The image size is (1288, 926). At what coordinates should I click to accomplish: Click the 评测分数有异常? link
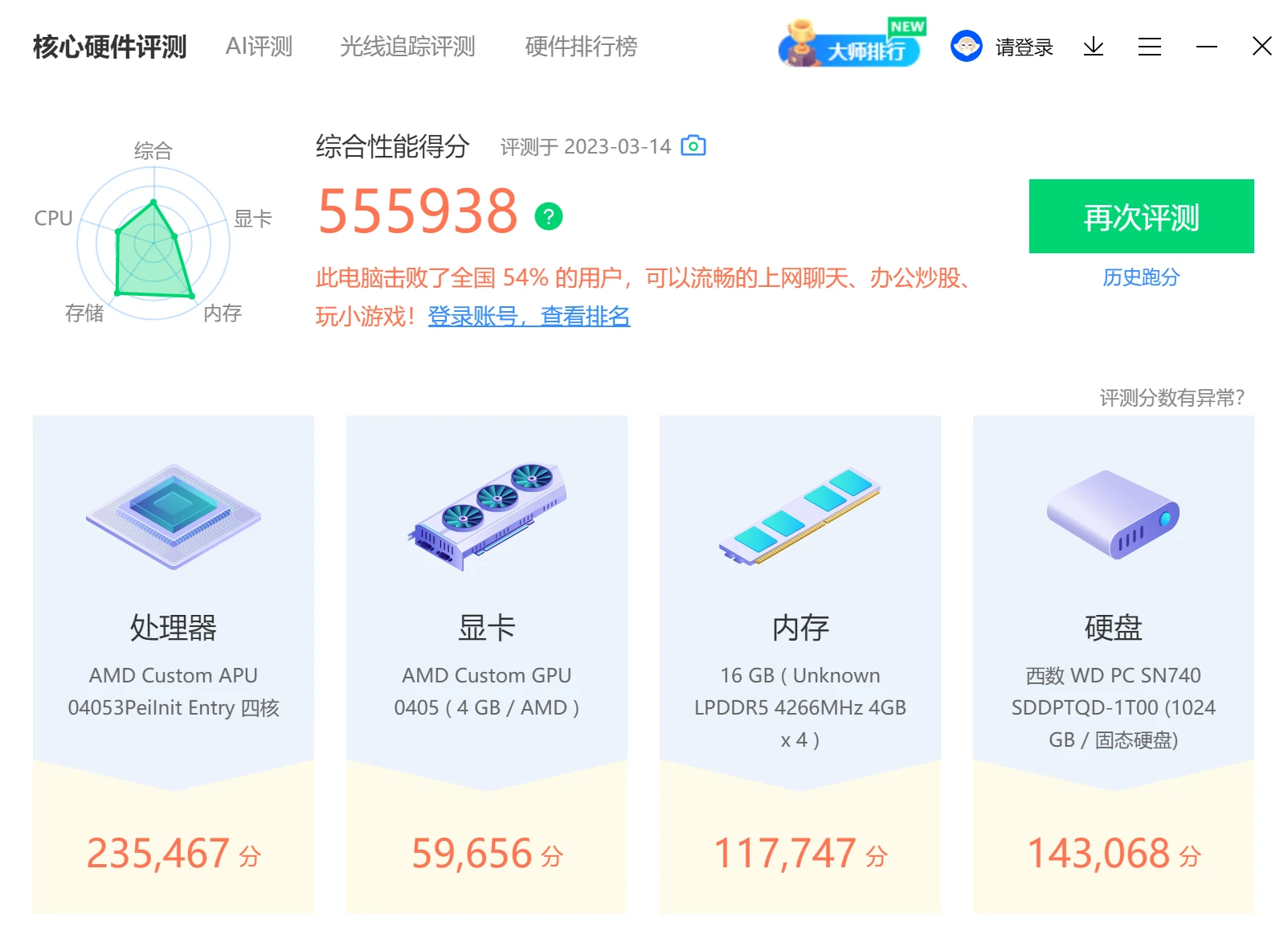(x=1171, y=397)
